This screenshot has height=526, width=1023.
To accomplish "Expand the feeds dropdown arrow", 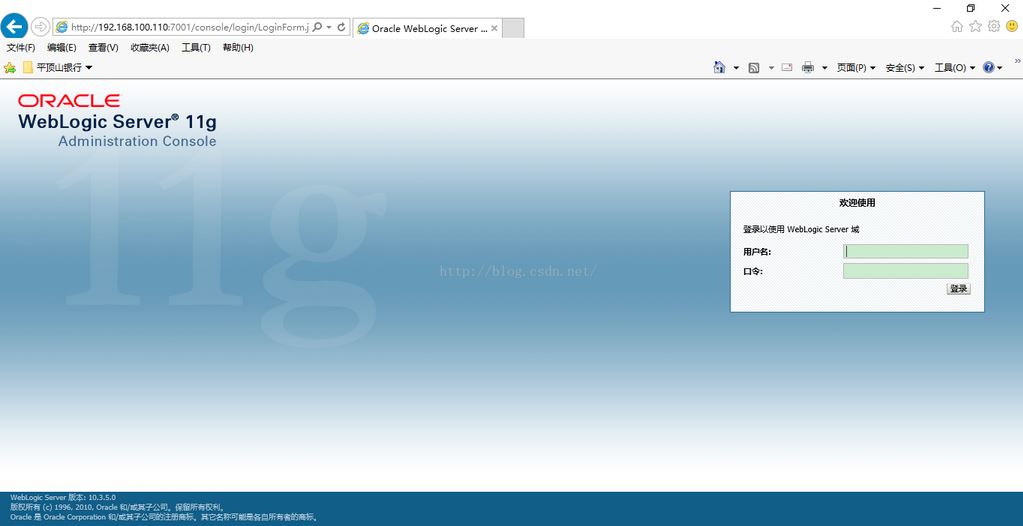I will (771, 68).
